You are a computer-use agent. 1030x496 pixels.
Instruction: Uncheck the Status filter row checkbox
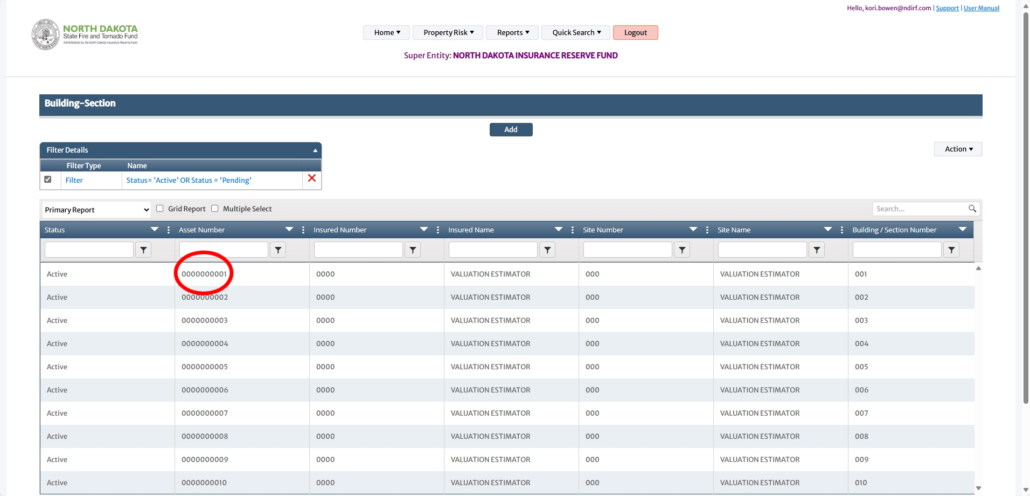click(48, 180)
